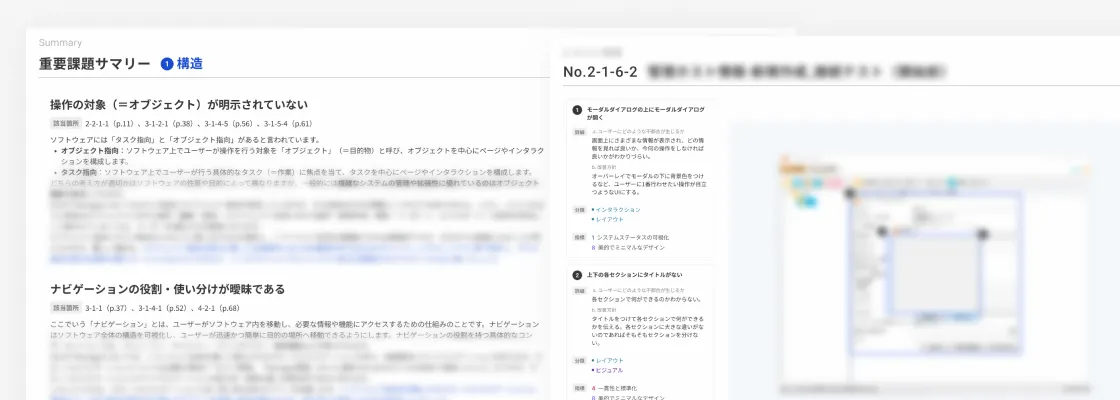Click the 分類 tag in the first issue card
The height and width of the screenshot is (400, 1120).
(x=579, y=210)
